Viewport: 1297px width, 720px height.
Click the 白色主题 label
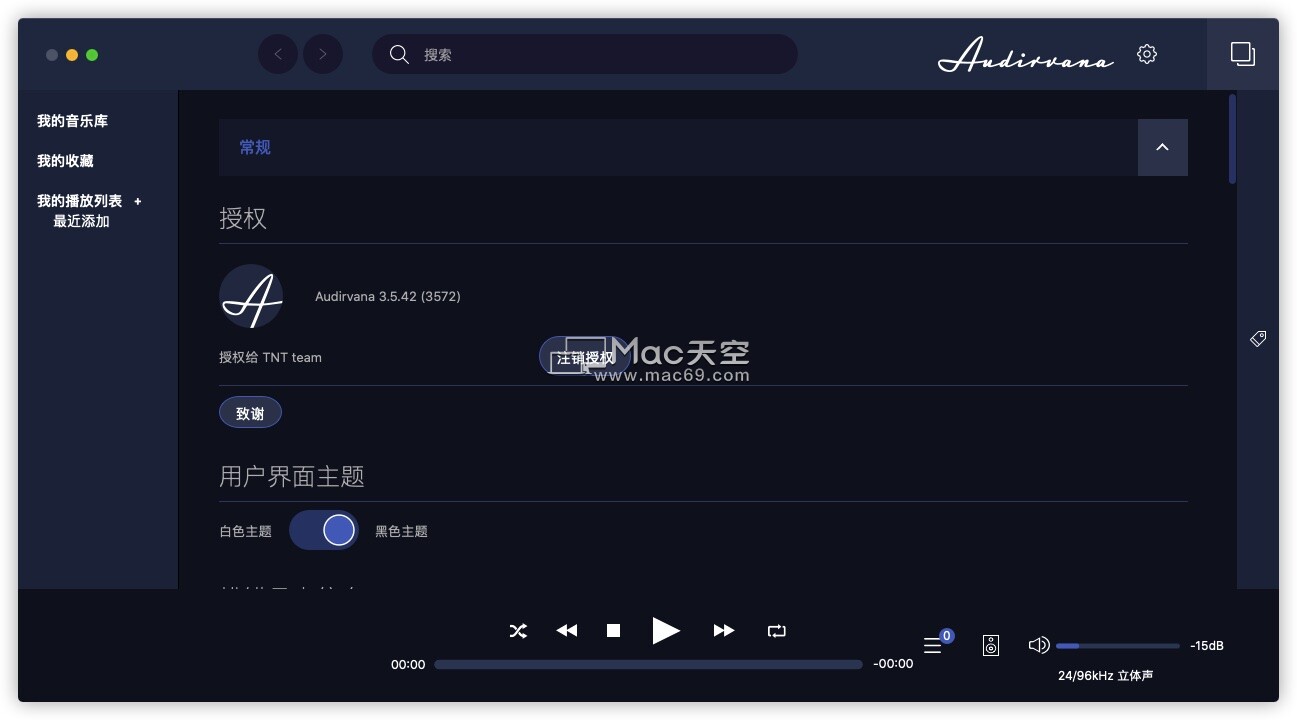(245, 531)
